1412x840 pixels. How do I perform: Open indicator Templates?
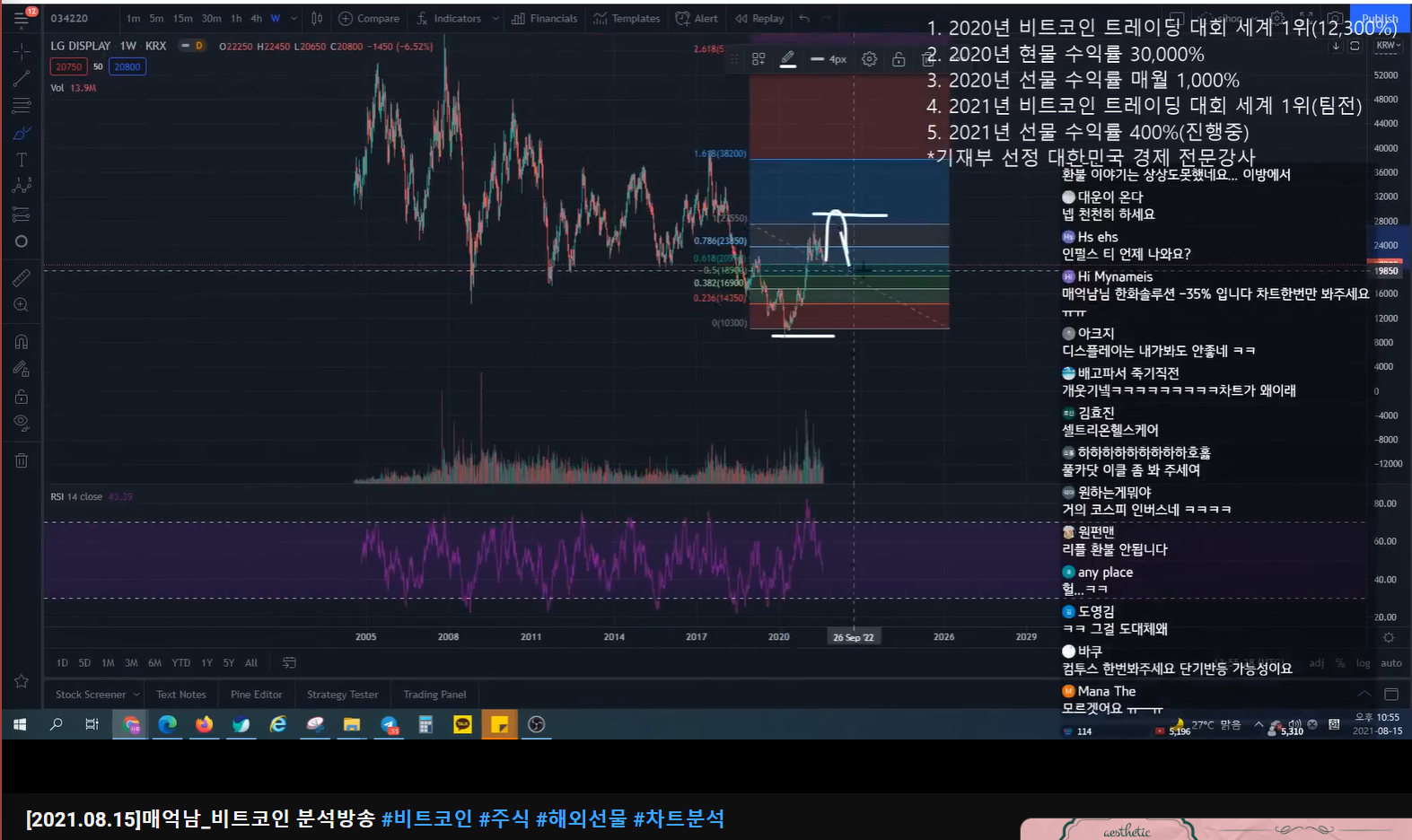627,19
